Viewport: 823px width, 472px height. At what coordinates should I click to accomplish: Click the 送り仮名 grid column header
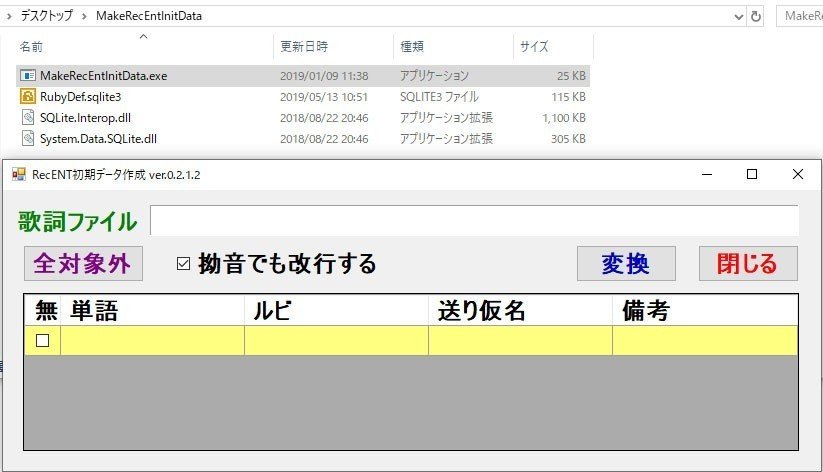[521, 310]
